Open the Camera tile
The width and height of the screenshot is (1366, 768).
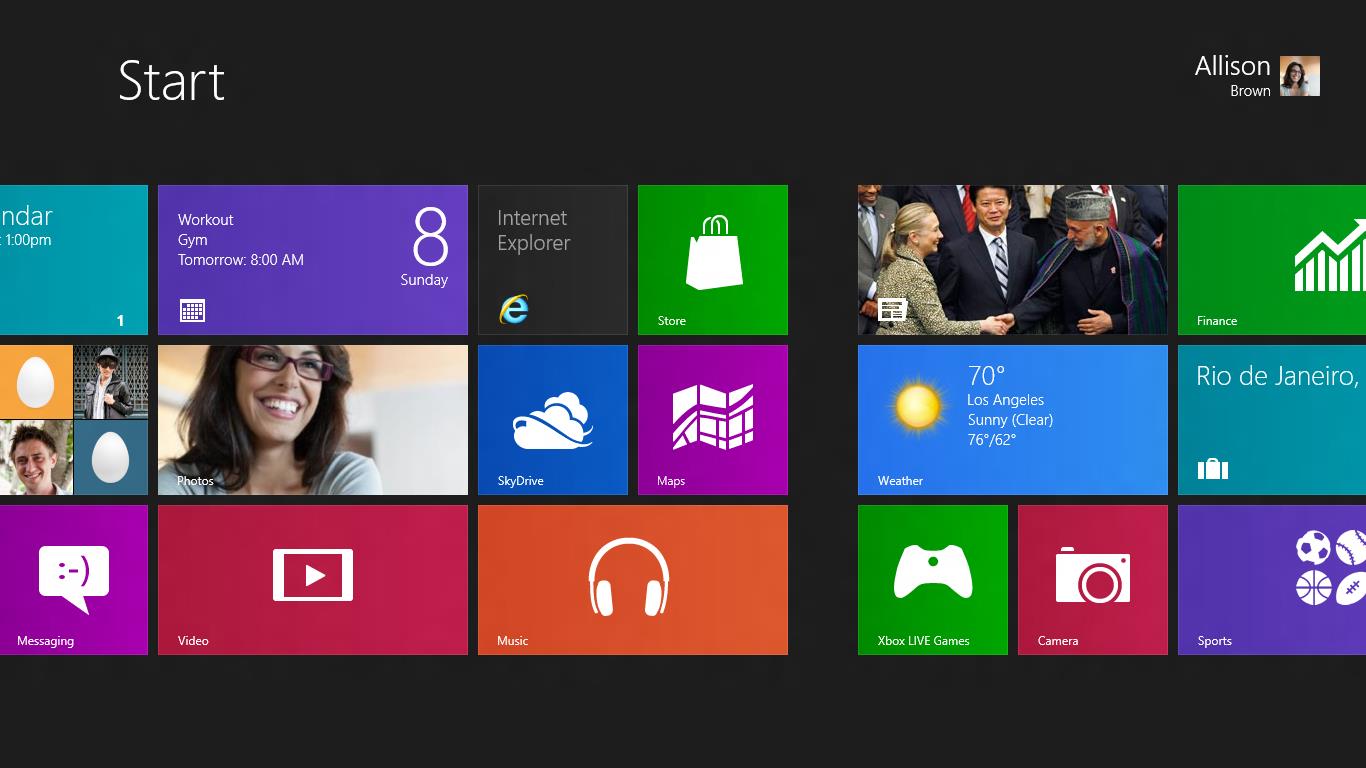(x=1093, y=580)
